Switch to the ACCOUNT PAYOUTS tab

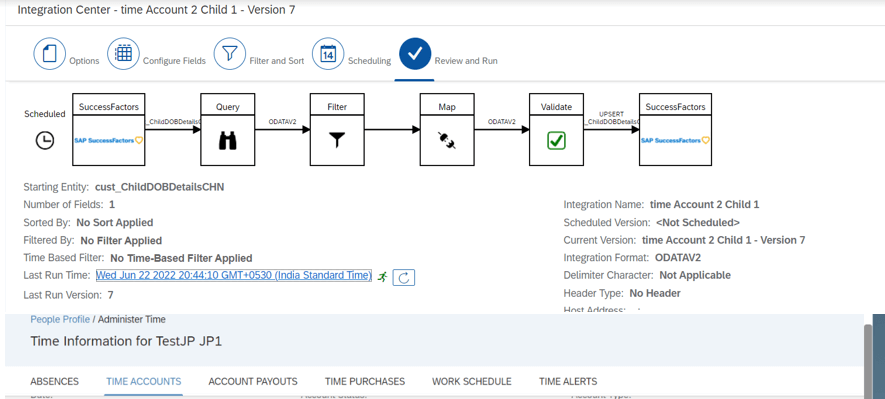[x=253, y=382]
